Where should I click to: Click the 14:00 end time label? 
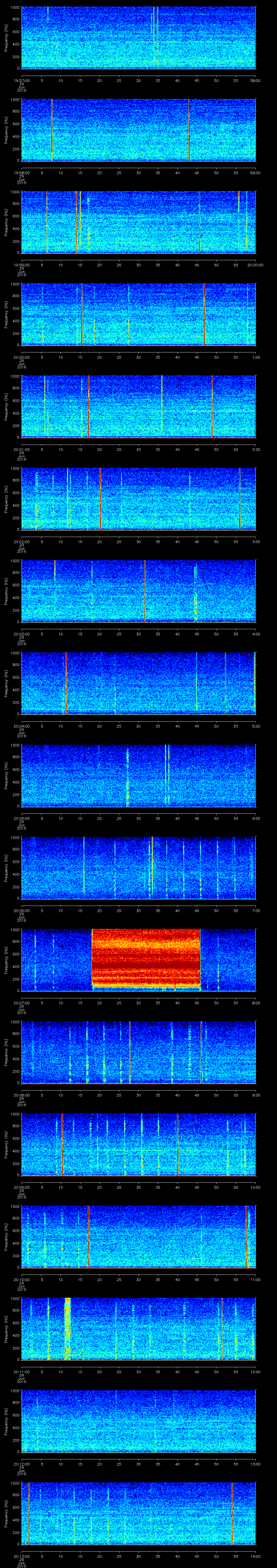click(x=256, y=1556)
